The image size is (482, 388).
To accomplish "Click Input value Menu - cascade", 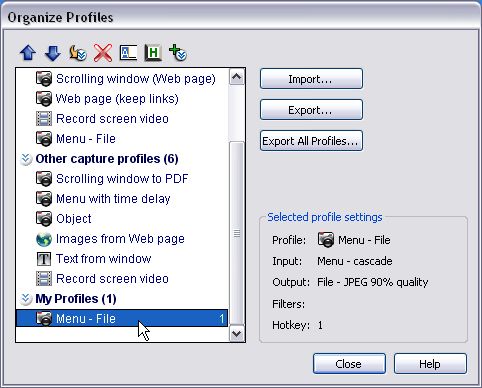I will (x=354, y=261).
